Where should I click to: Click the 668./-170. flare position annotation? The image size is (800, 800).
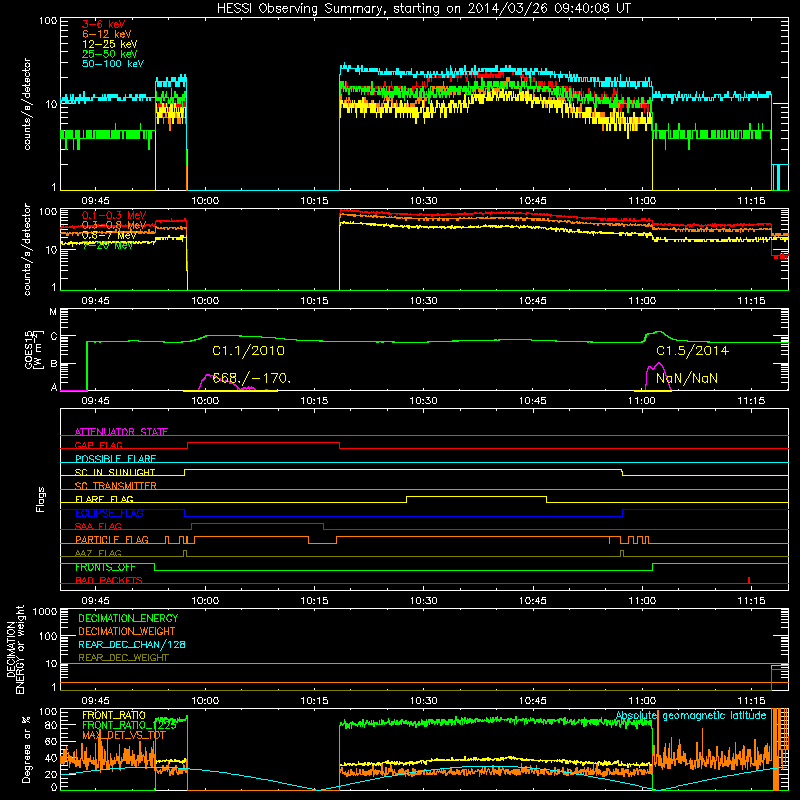tap(252, 378)
